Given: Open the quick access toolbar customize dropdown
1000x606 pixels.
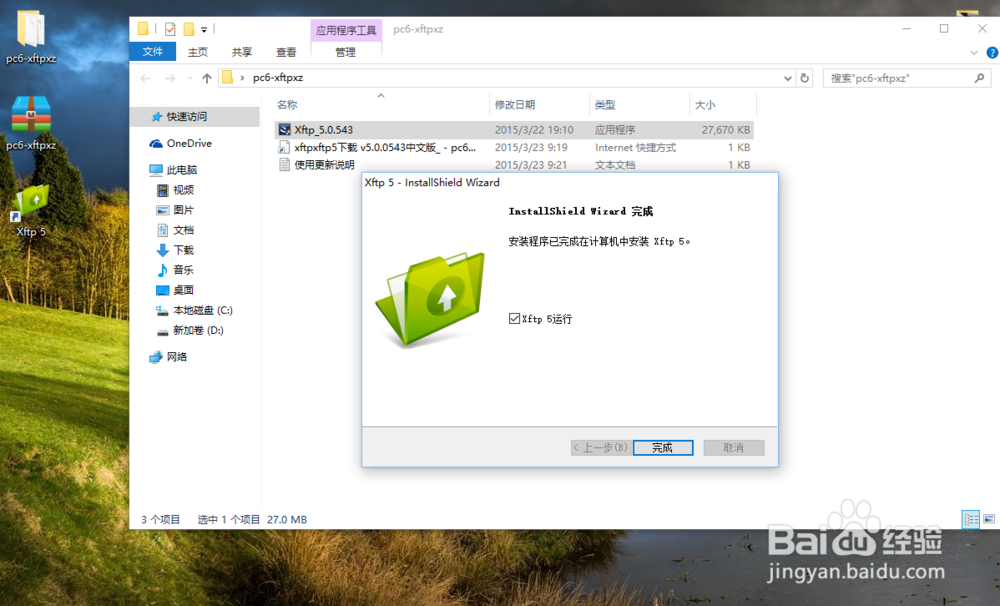Looking at the screenshot, I should pos(204,29).
